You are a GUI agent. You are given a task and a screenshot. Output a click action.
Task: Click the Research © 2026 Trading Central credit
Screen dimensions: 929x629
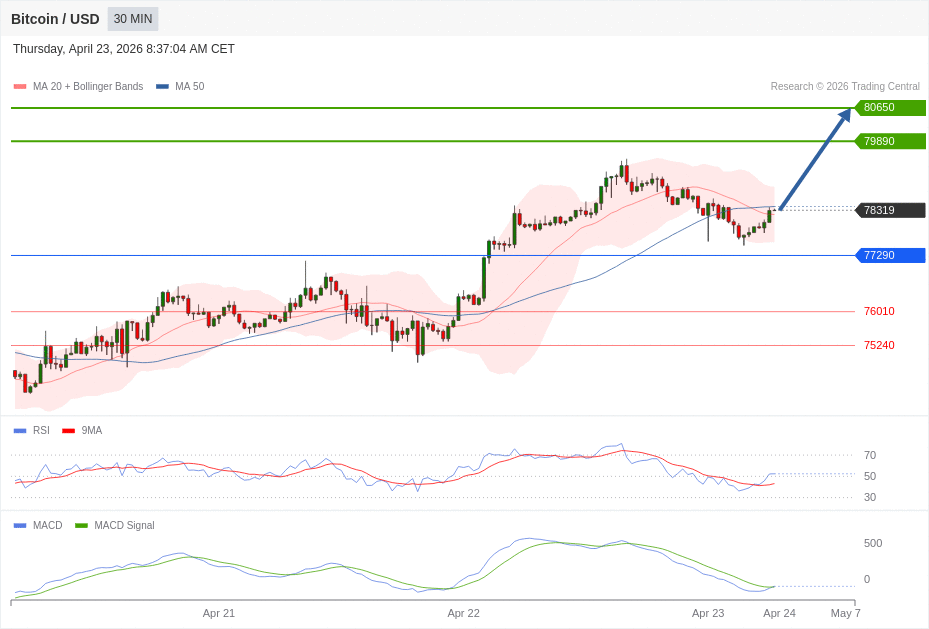tap(845, 87)
